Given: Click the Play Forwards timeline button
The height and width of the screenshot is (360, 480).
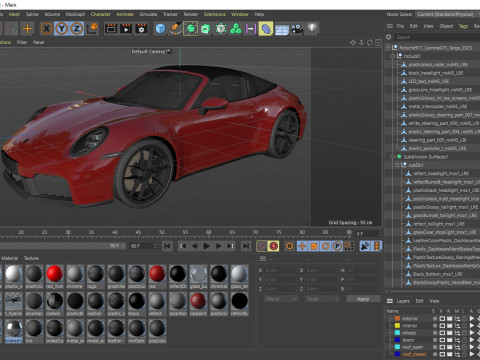Looking at the screenshot, I should pyautogui.click(x=206, y=246).
